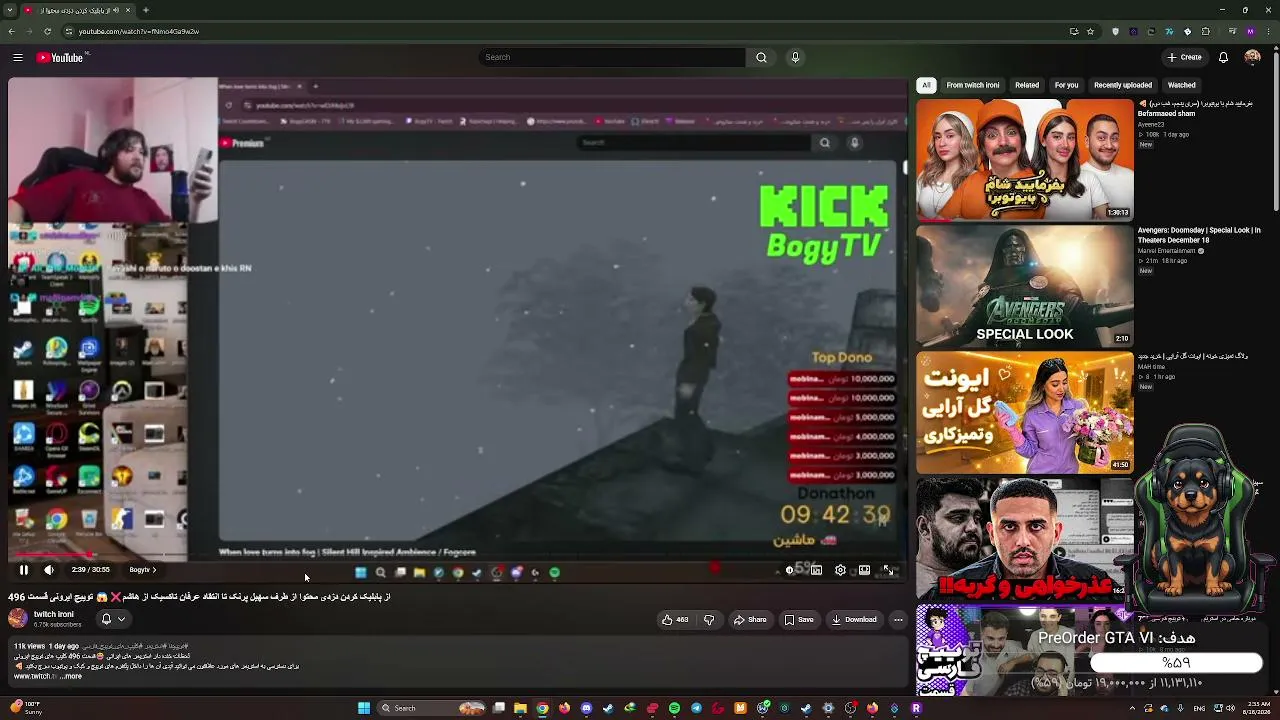Share this video
Screen dimensions: 1280x720
750,620
